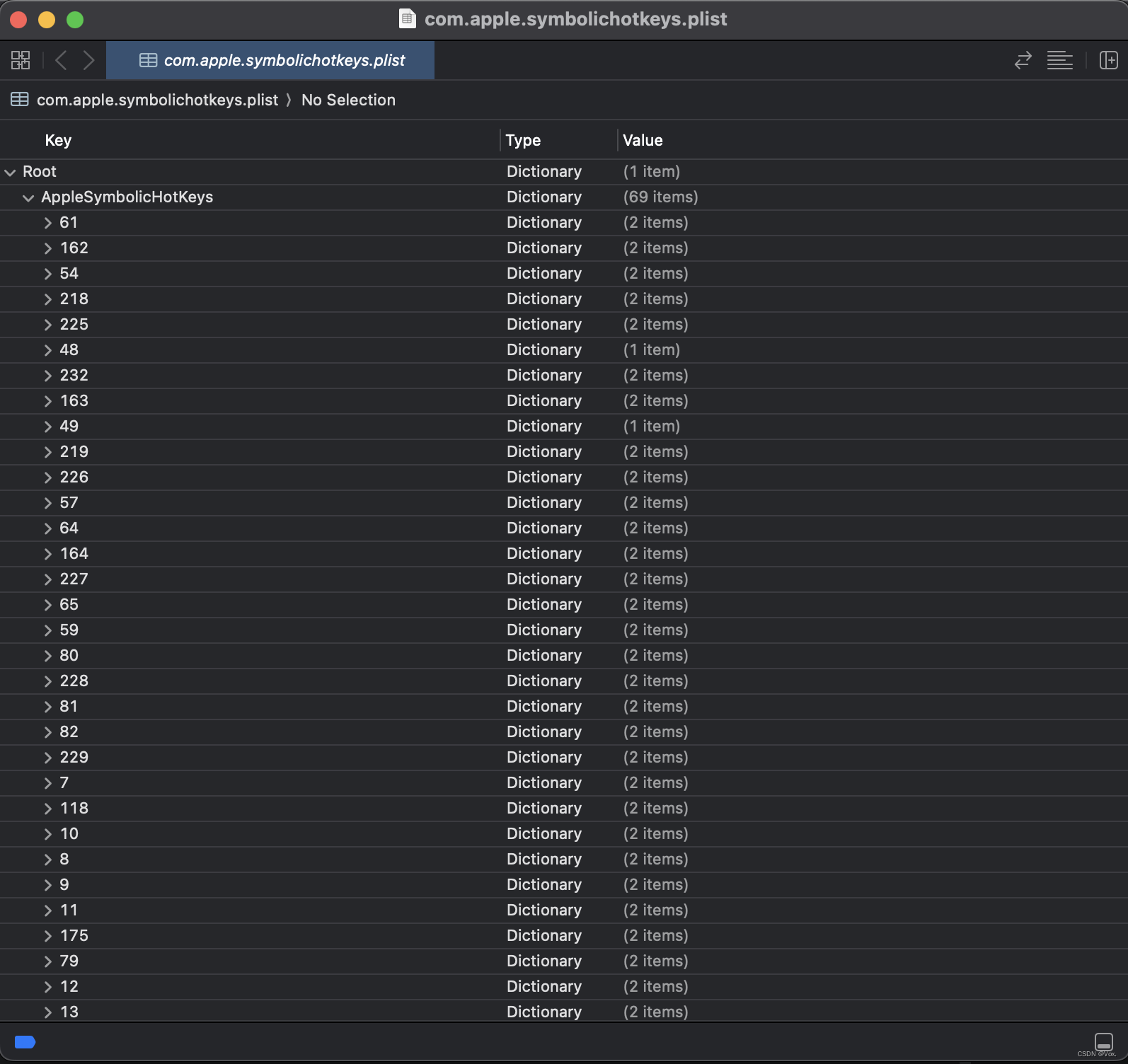The image size is (1128, 1064).
Task: Select the key 118 row
Action: pyautogui.click(x=564, y=809)
